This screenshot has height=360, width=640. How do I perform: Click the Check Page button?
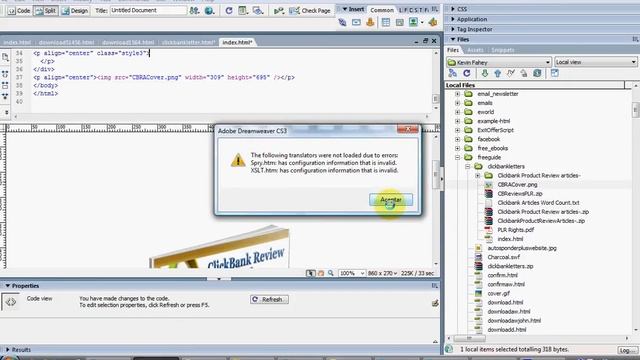(310, 11)
